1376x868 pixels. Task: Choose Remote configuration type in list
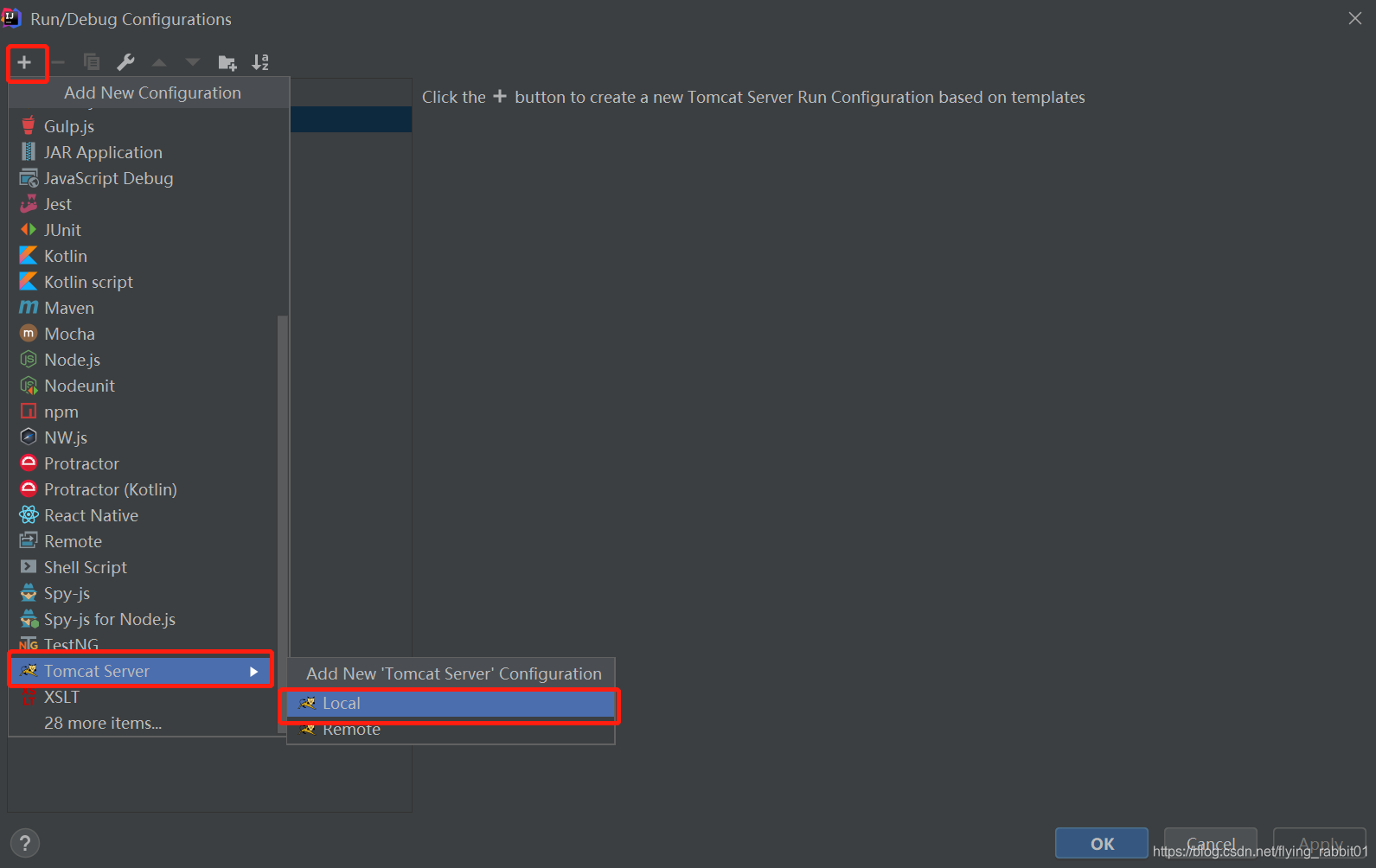click(x=143, y=541)
